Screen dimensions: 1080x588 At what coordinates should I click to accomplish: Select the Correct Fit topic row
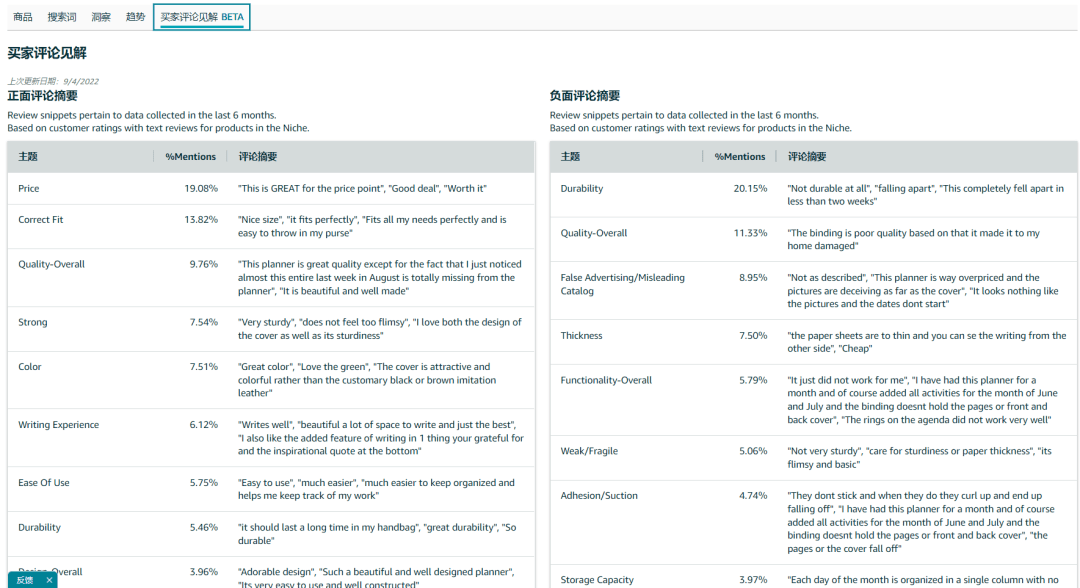coord(41,219)
